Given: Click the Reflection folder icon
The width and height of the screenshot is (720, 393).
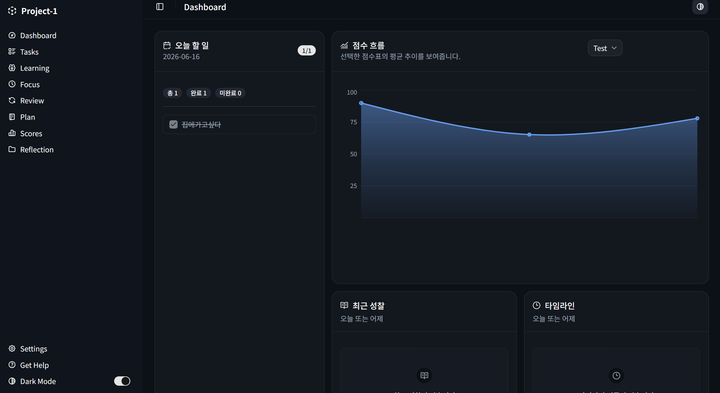Looking at the screenshot, I should 12,149.
